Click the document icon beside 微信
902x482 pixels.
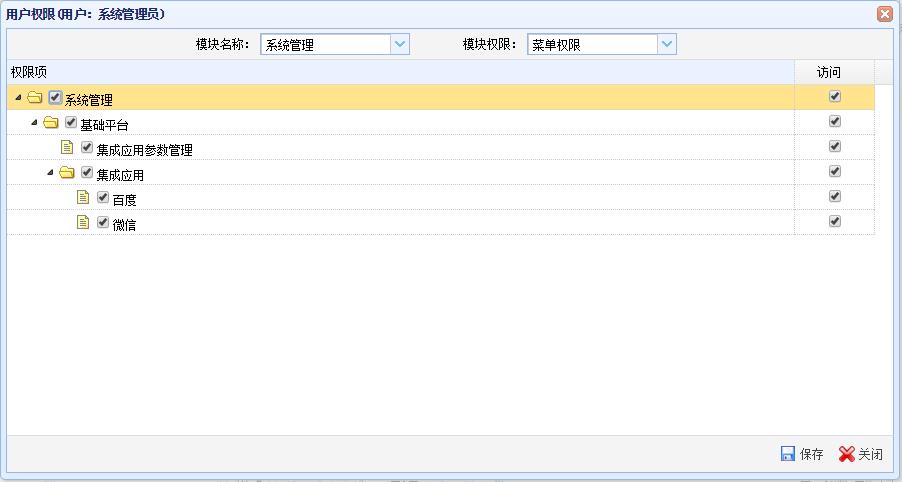pyautogui.click(x=83, y=222)
